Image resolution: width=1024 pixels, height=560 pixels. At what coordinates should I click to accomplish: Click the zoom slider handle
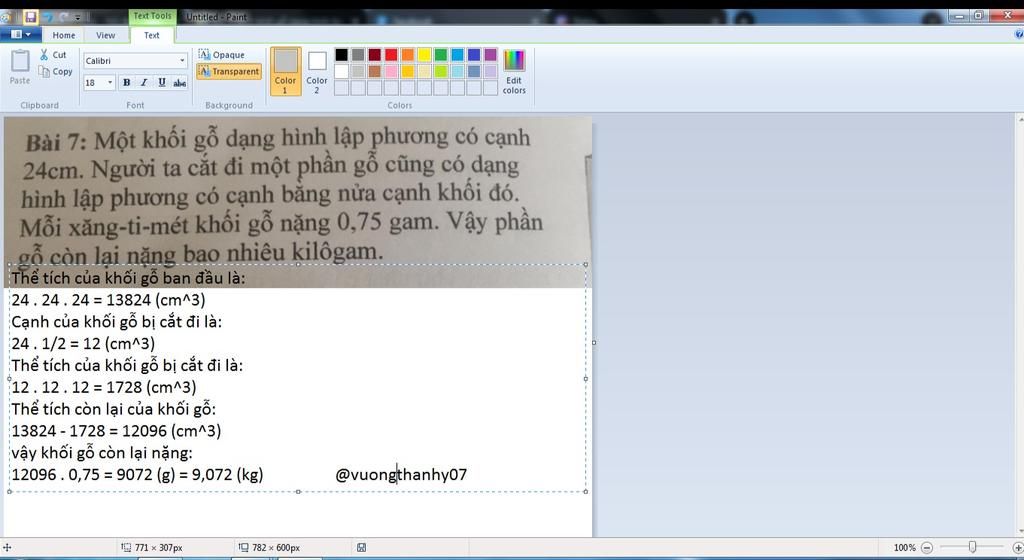pos(972,548)
